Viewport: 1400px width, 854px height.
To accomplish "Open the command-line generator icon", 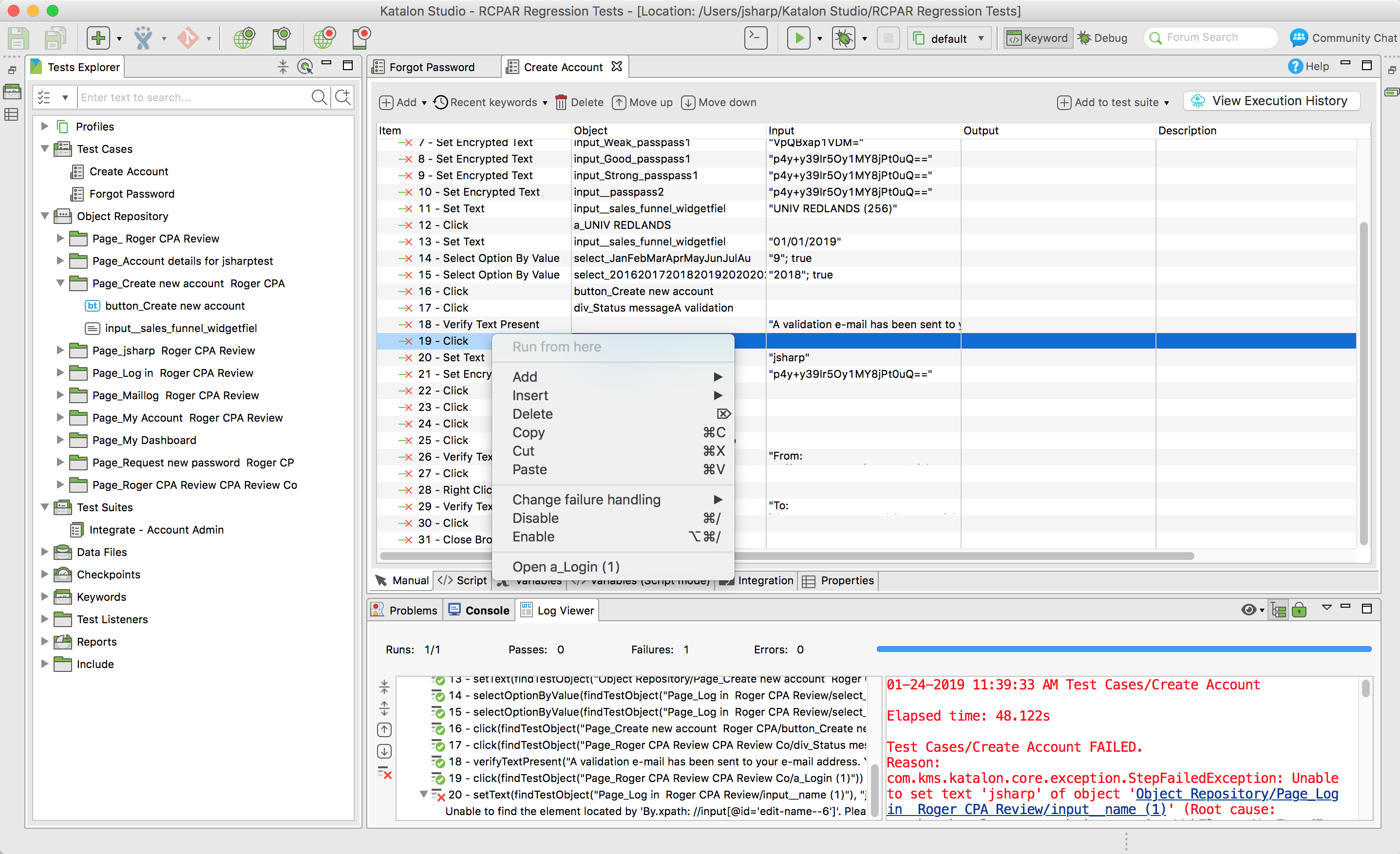I will [x=756, y=38].
